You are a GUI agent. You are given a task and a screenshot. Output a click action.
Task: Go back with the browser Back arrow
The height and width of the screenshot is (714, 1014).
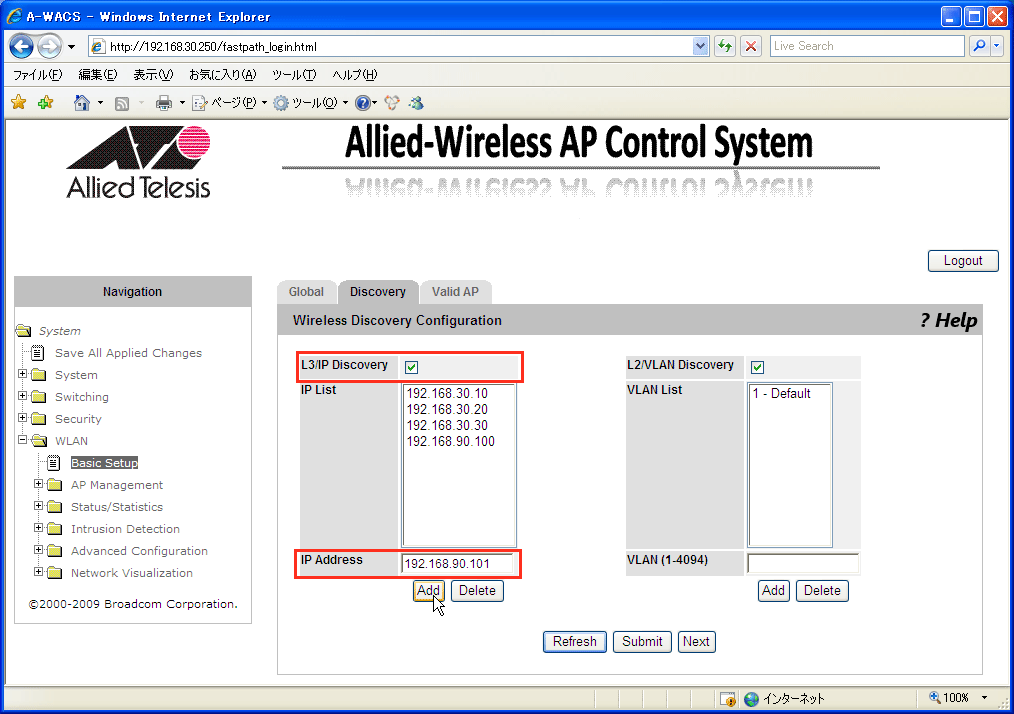(22, 47)
